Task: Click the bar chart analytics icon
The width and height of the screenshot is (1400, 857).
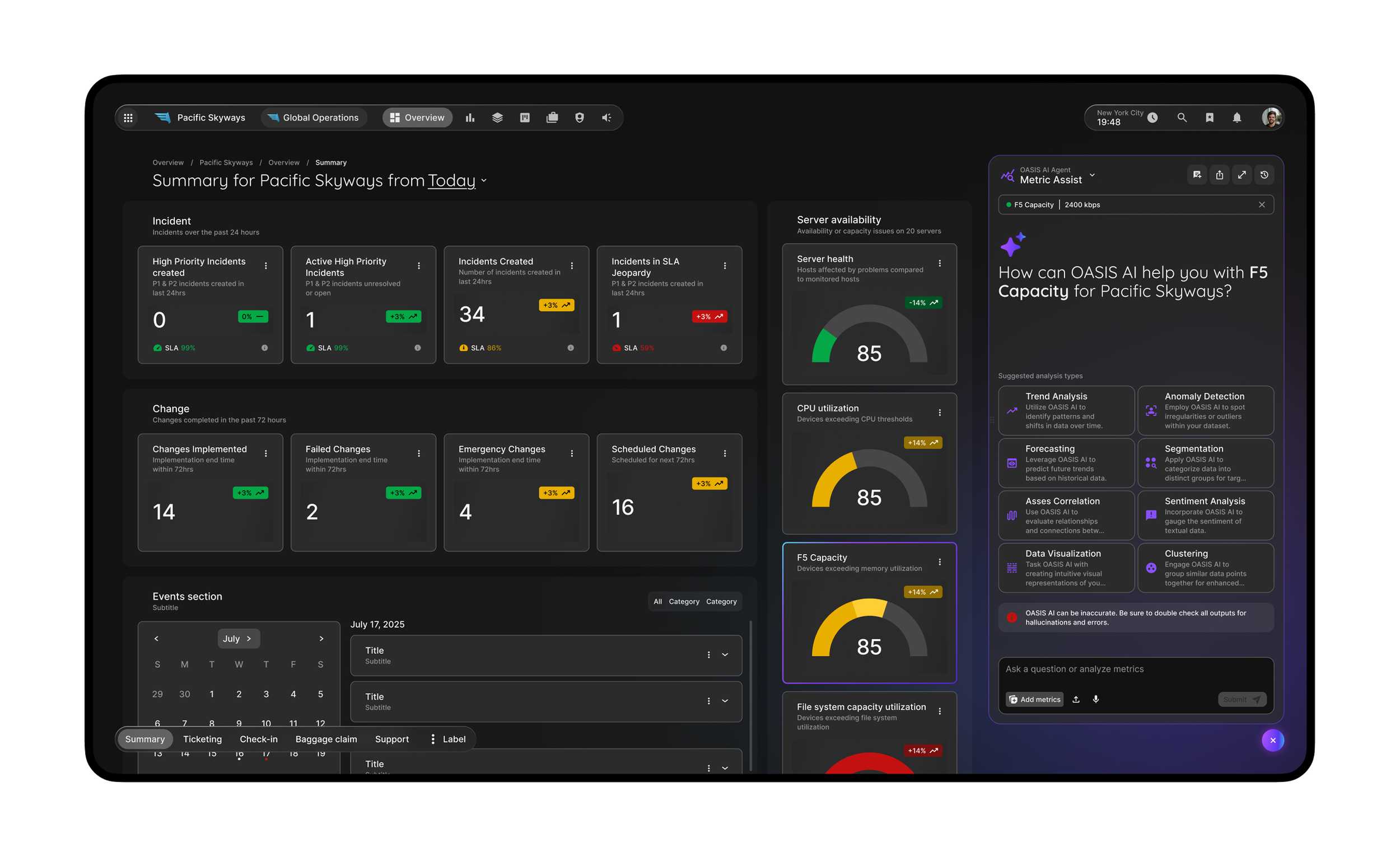Action: click(470, 118)
